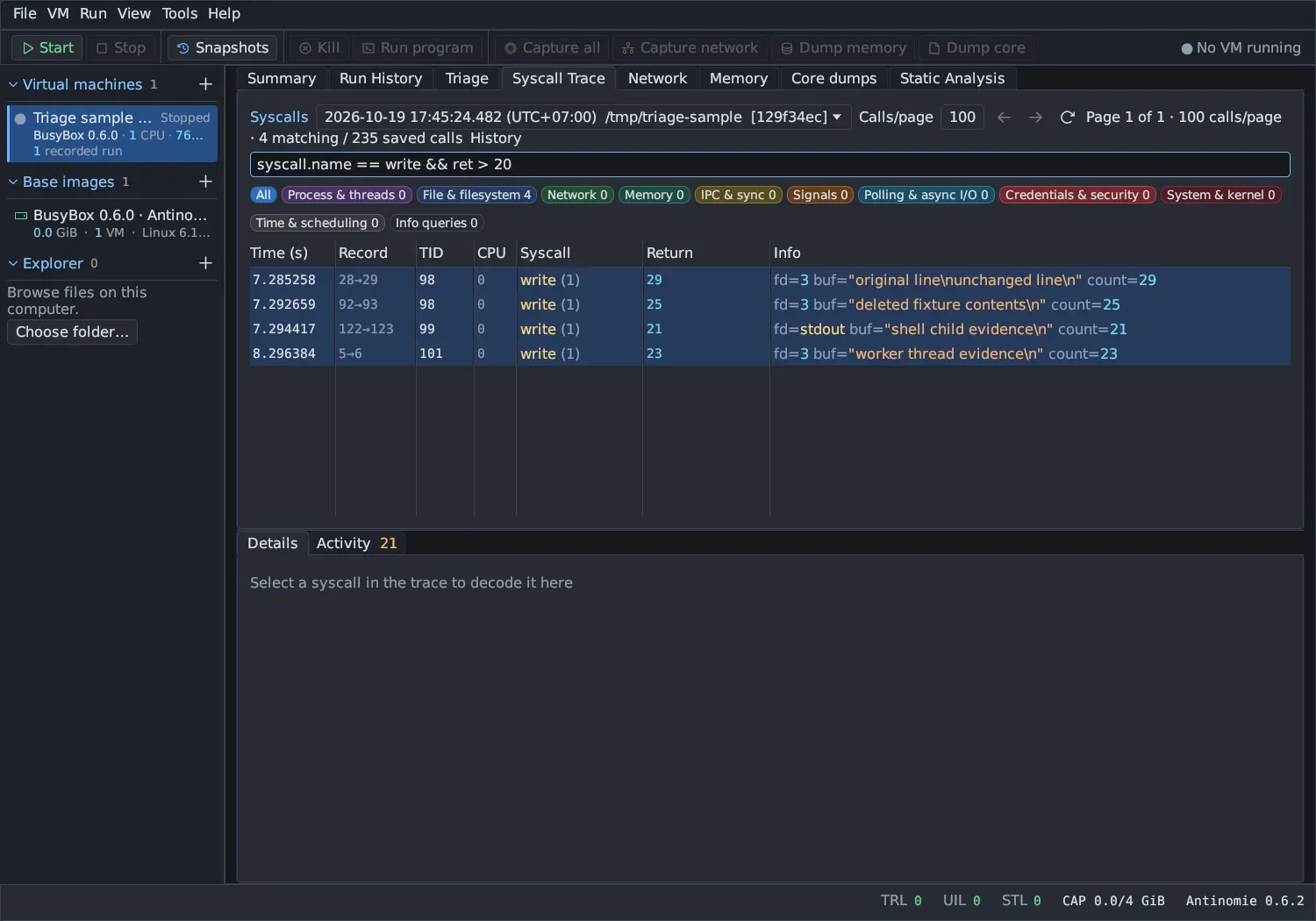Open the Tools menu
1316x921 pixels.
[x=180, y=13]
